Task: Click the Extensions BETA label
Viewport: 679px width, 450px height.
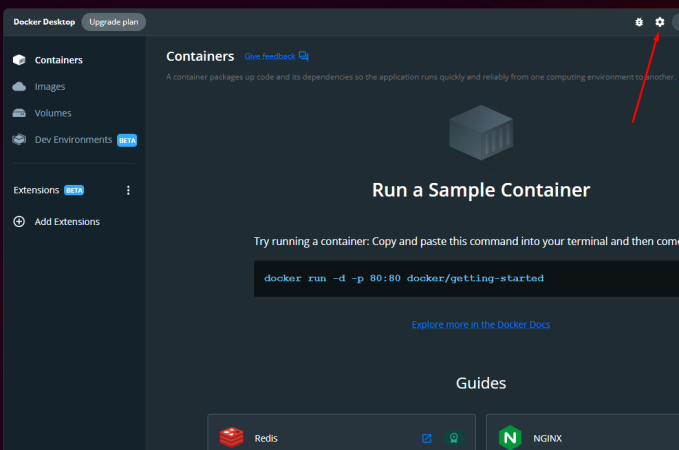Action: tap(74, 190)
